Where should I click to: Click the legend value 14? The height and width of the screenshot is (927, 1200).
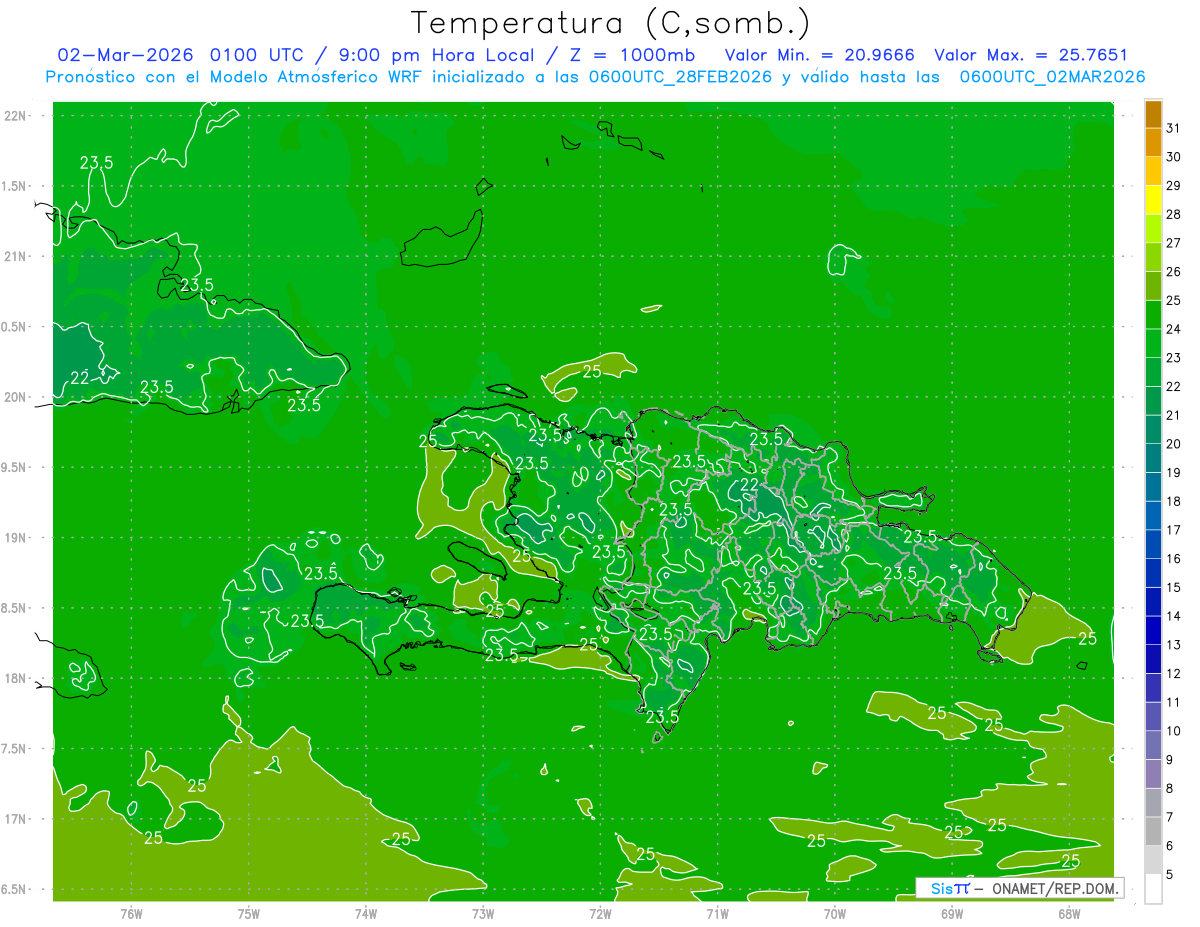[1173, 615]
